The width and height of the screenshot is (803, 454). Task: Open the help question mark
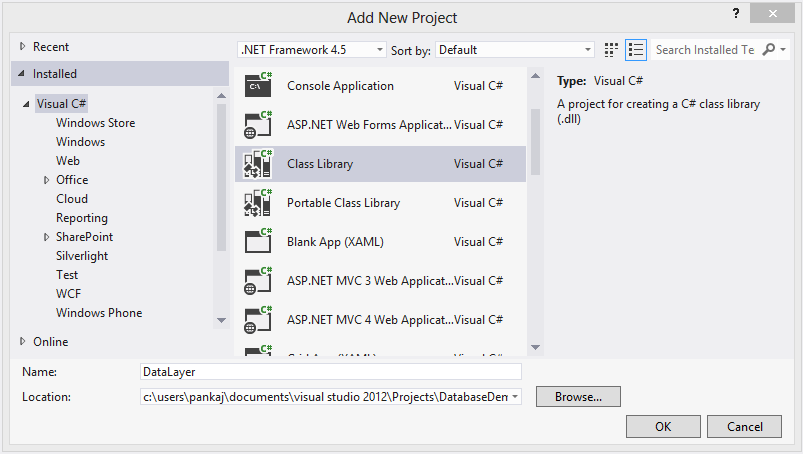[736, 13]
